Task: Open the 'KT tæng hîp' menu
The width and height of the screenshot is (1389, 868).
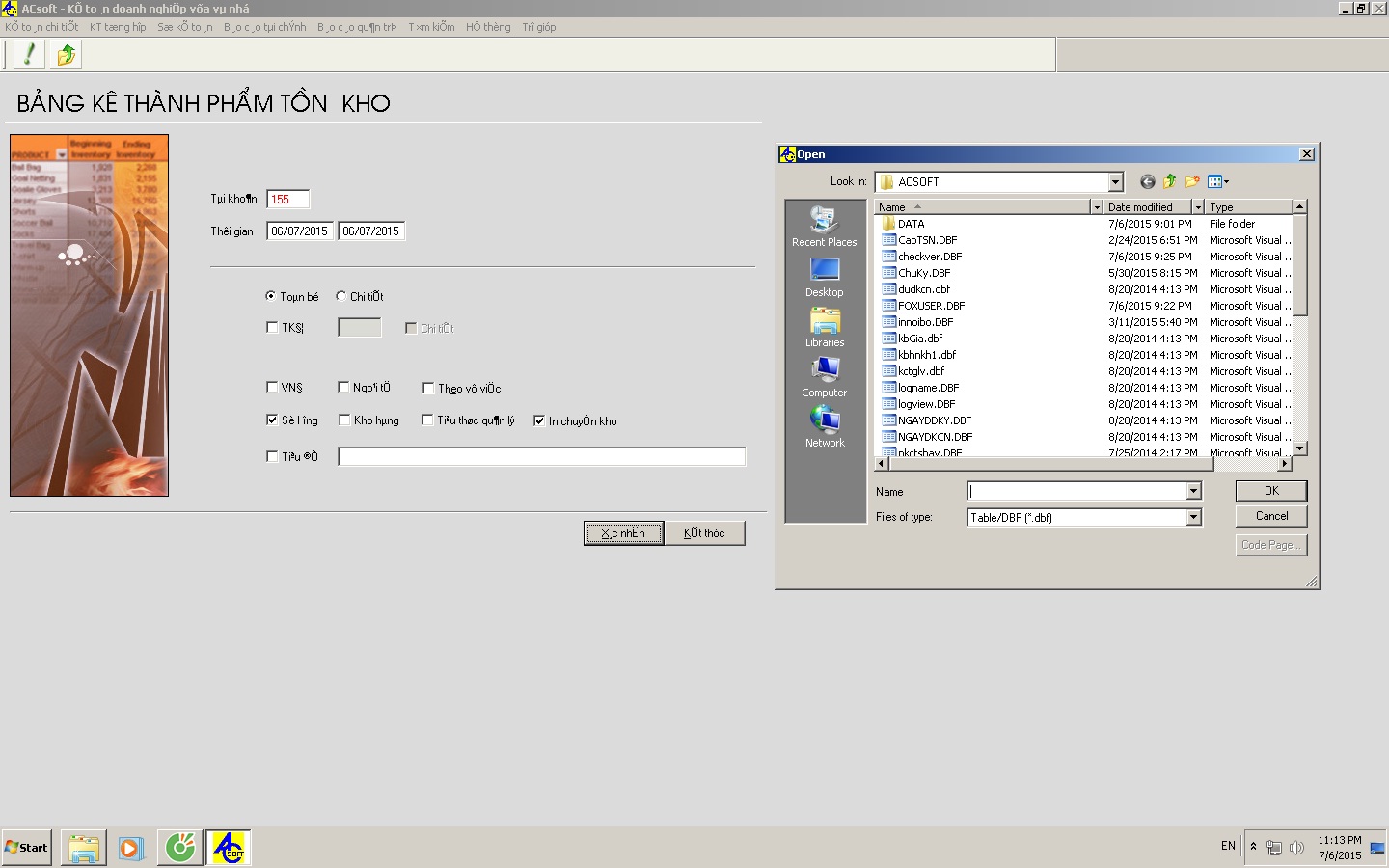Action: click(x=118, y=27)
